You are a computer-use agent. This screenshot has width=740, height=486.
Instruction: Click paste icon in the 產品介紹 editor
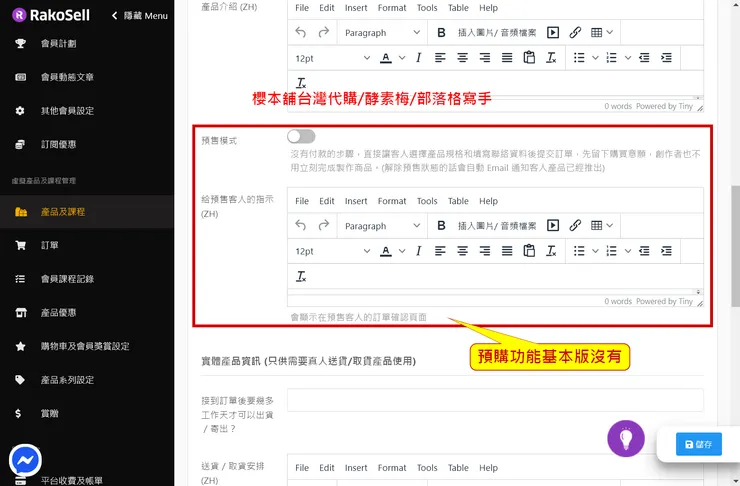[529, 58]
